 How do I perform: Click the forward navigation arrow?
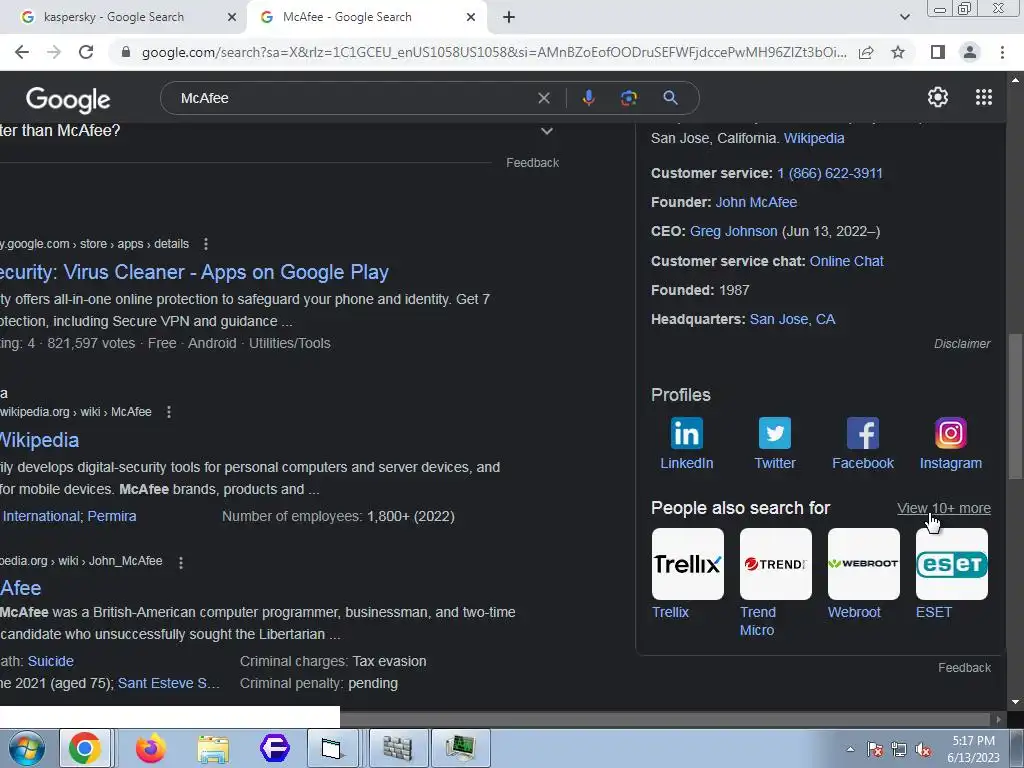[54, 52]
